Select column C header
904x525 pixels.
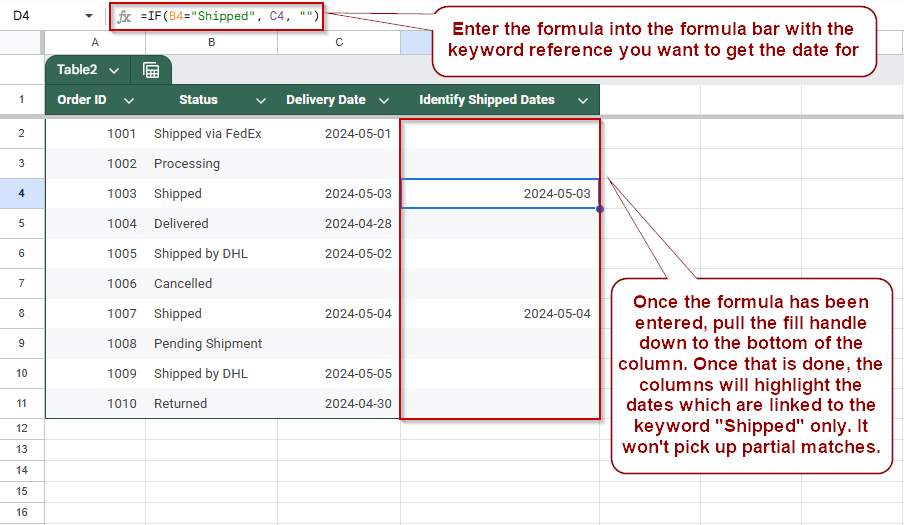(339, 42)
